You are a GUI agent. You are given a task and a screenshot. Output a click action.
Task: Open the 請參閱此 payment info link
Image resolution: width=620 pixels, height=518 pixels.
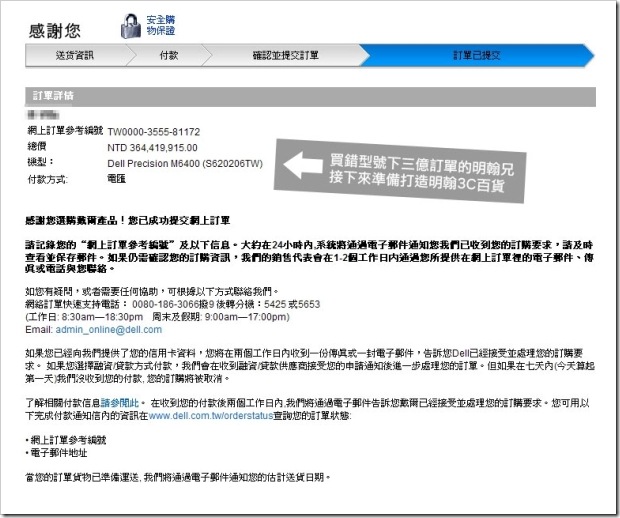tap(120, 403)
